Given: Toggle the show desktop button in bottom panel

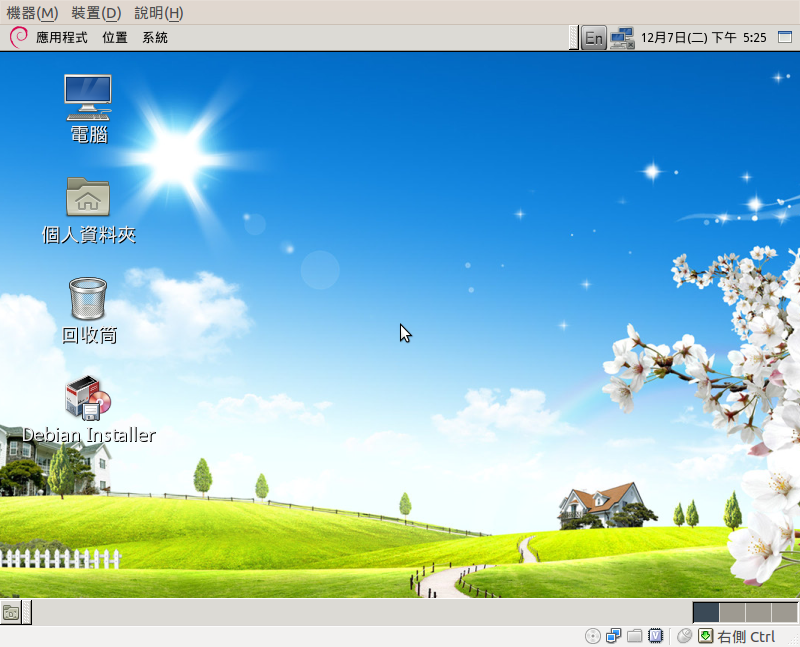Looking at the screenshot, I should [12, 612].
